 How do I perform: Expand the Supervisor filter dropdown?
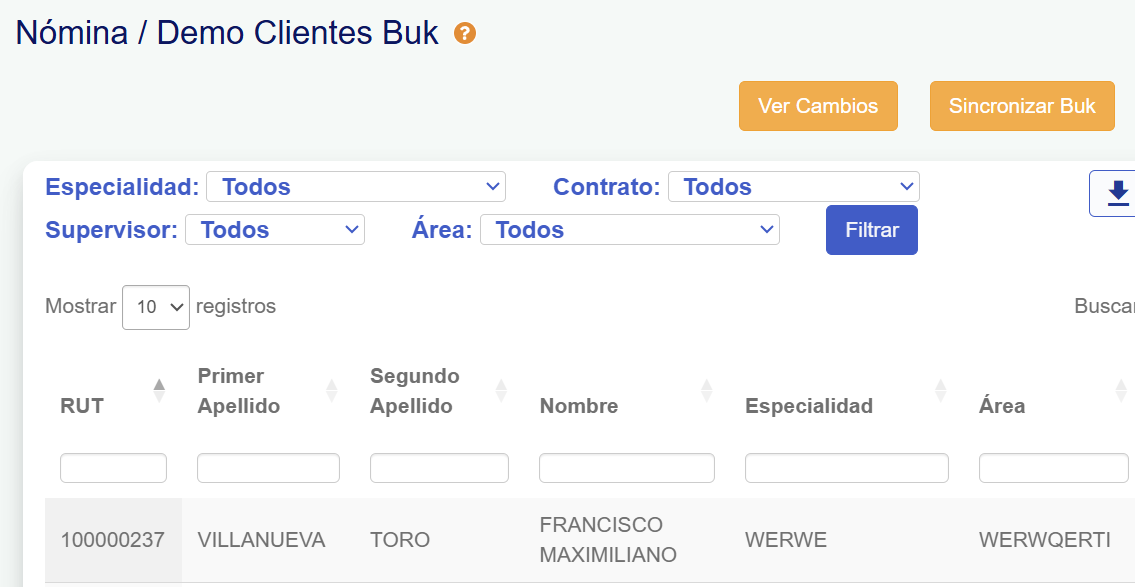point(274,230)
